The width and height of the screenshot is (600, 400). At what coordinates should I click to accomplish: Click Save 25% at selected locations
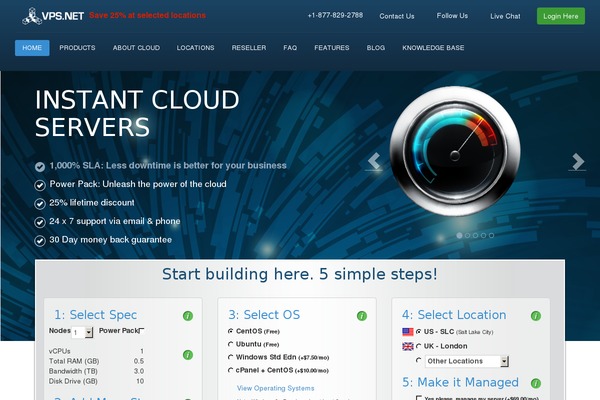click(147, 15)
